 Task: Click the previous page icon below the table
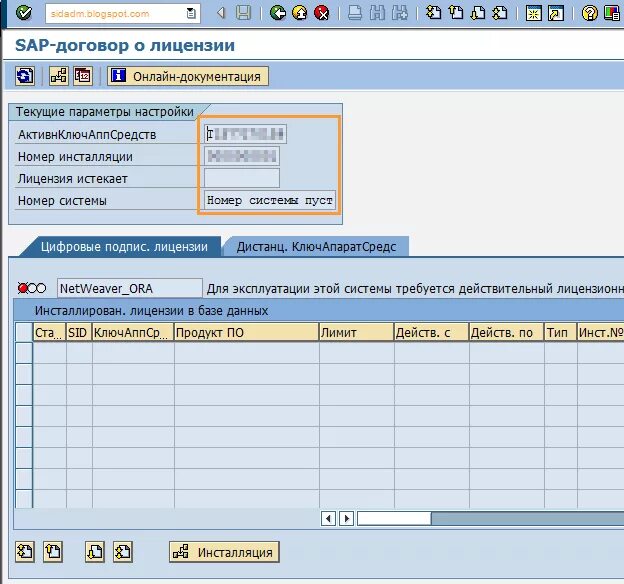pyautogui.click(x=53, y=552)
